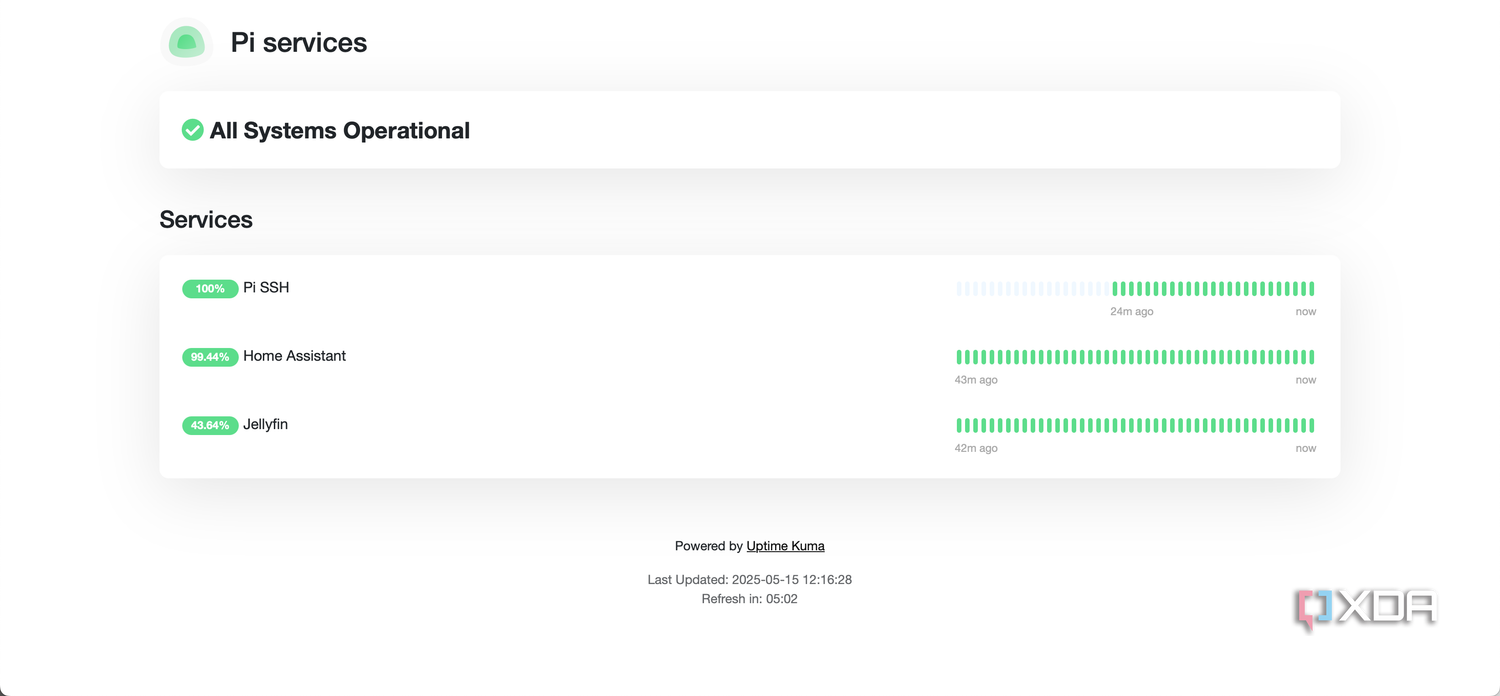Select the Pi SSH service name

pyautogui.click(x=266, y=288)
